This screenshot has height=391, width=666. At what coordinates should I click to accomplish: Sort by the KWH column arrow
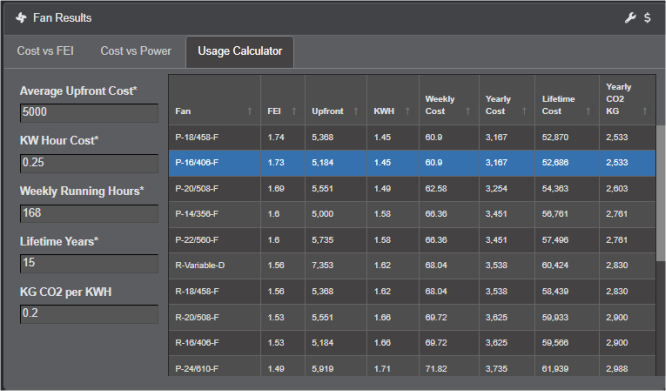[408, 111]
